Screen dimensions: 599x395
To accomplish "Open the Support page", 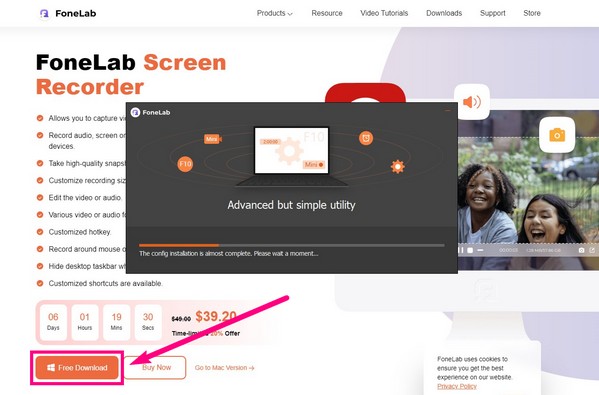I will 492,13.
